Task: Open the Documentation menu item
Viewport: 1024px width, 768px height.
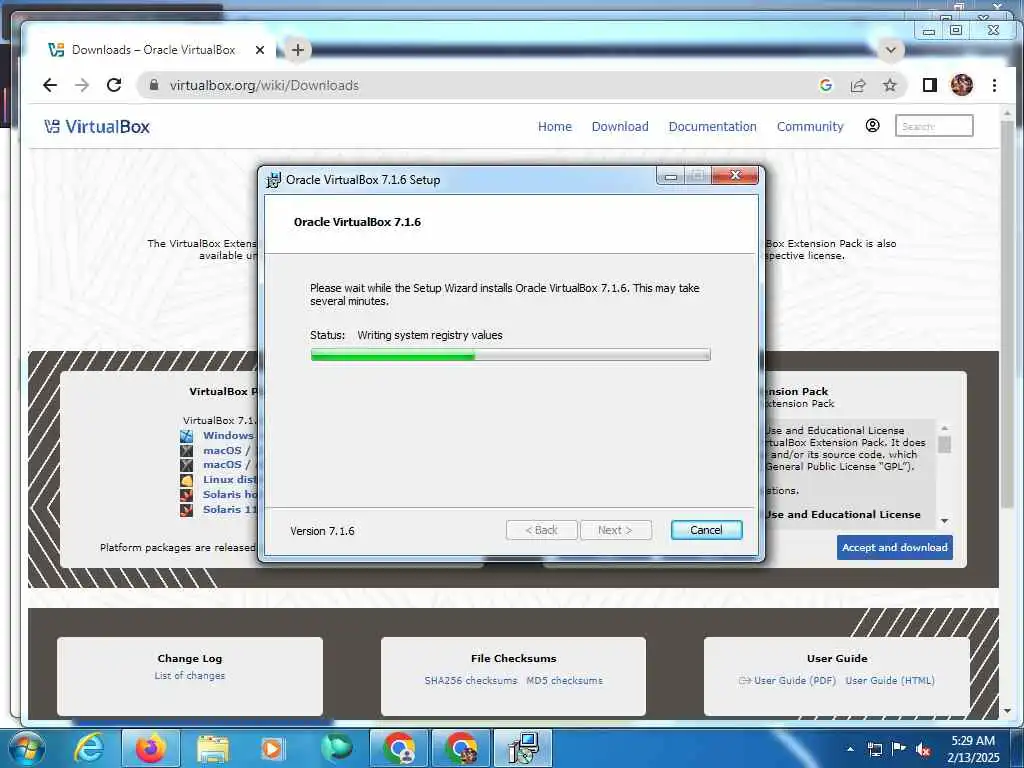Action: 712,126
